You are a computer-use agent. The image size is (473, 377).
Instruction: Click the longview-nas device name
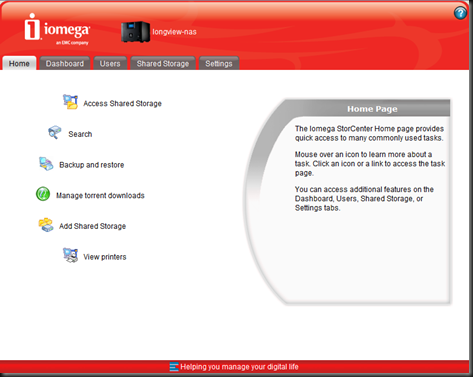pyautogui.click(x=174, y=32)
